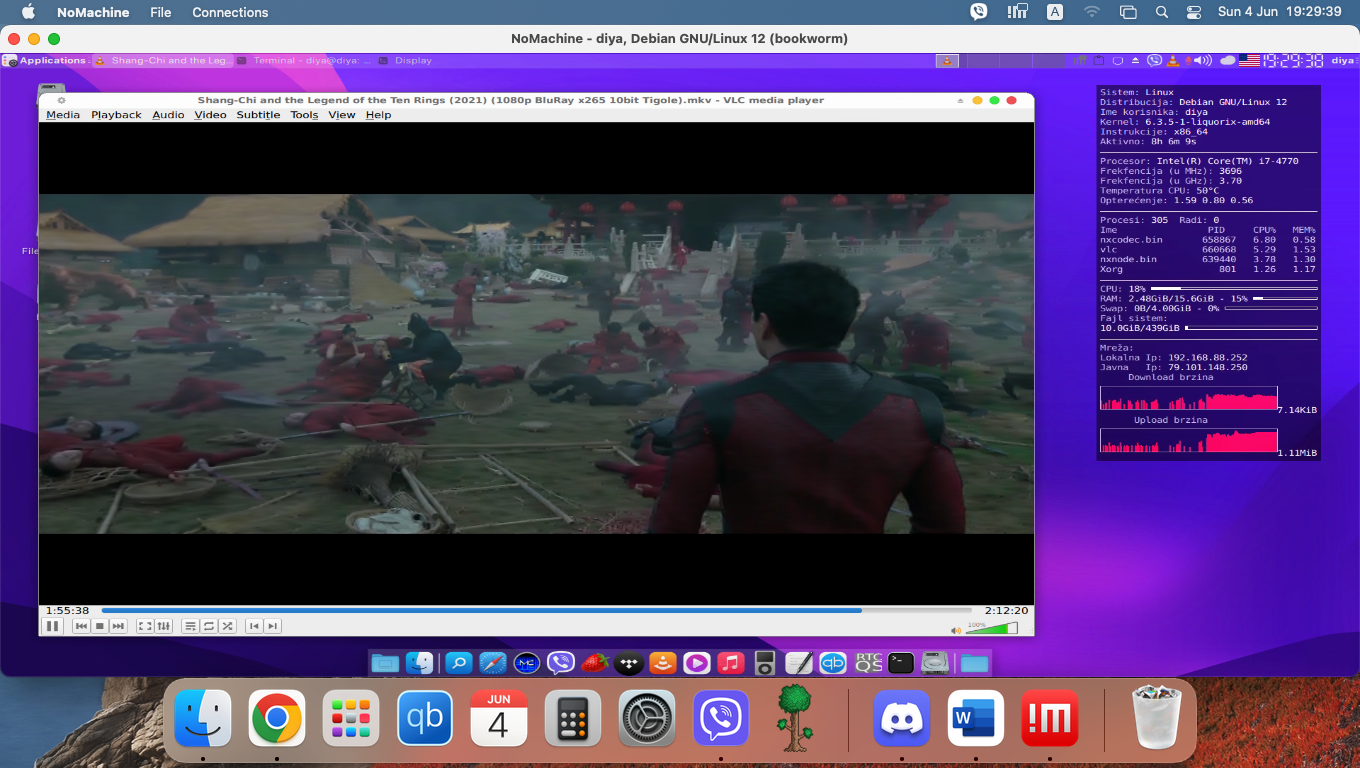Open the VLC Playback menu
The image size is (1360, 768).
point(116,115)
